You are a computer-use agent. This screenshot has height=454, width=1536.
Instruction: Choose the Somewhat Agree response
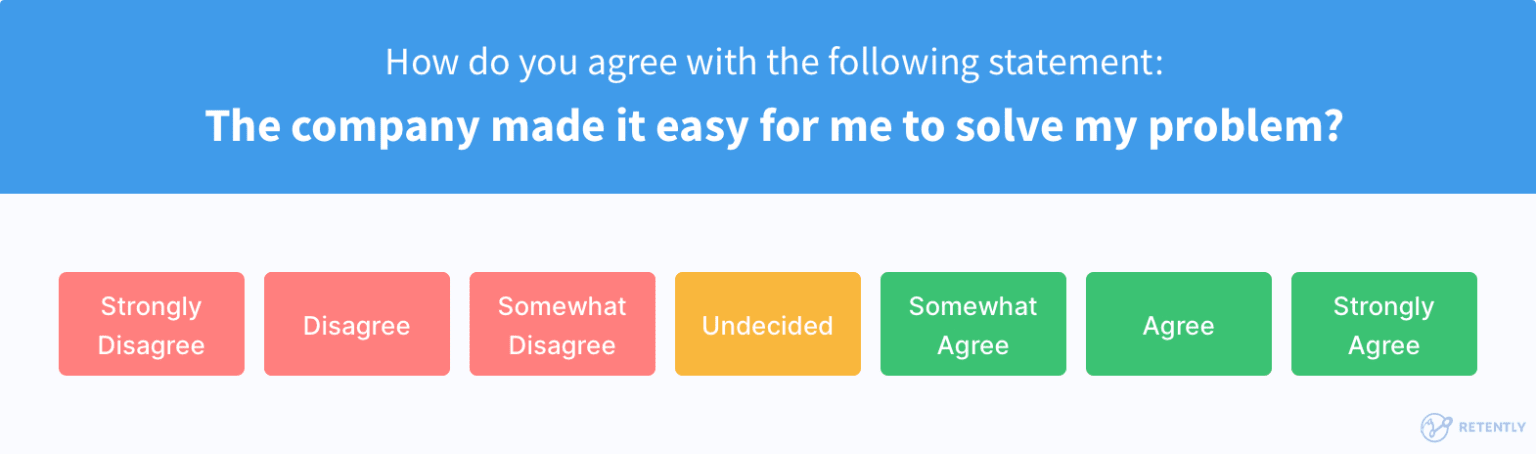click(x=973, y=324)
